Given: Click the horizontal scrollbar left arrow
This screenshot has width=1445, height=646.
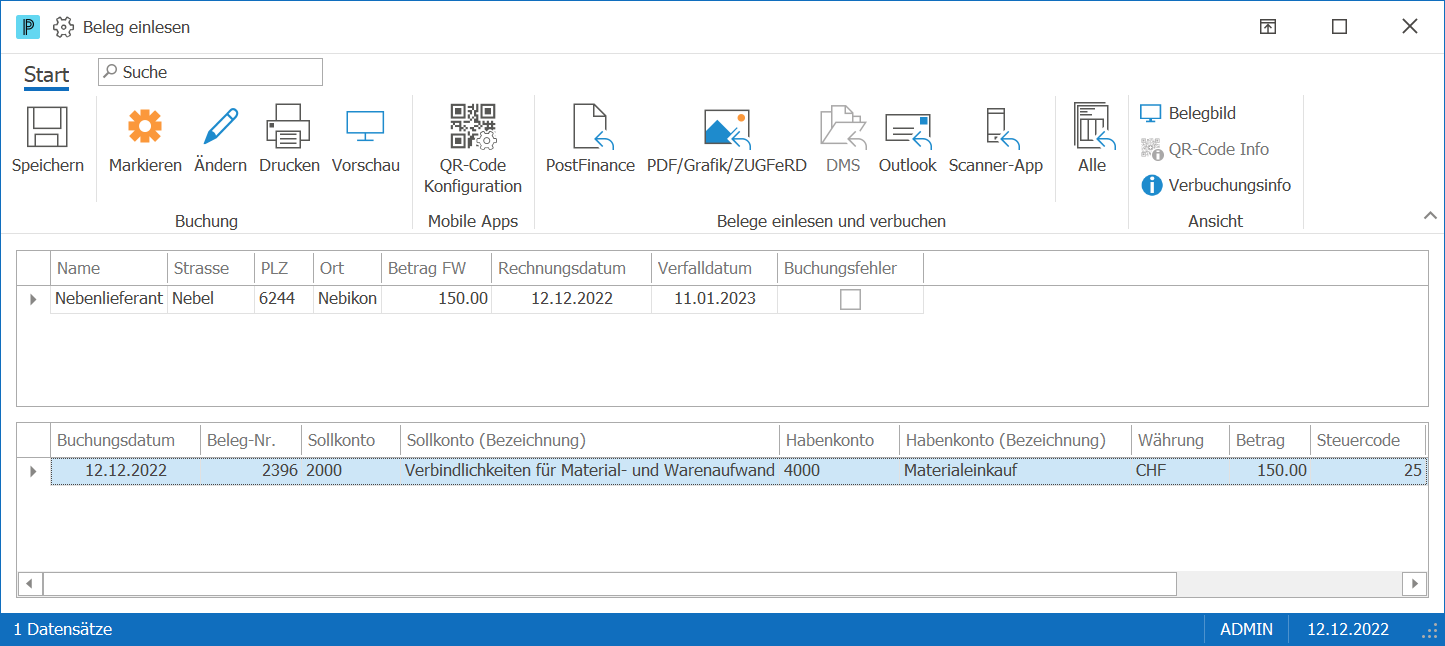Looking at the screenshot, I should point(30,583).
